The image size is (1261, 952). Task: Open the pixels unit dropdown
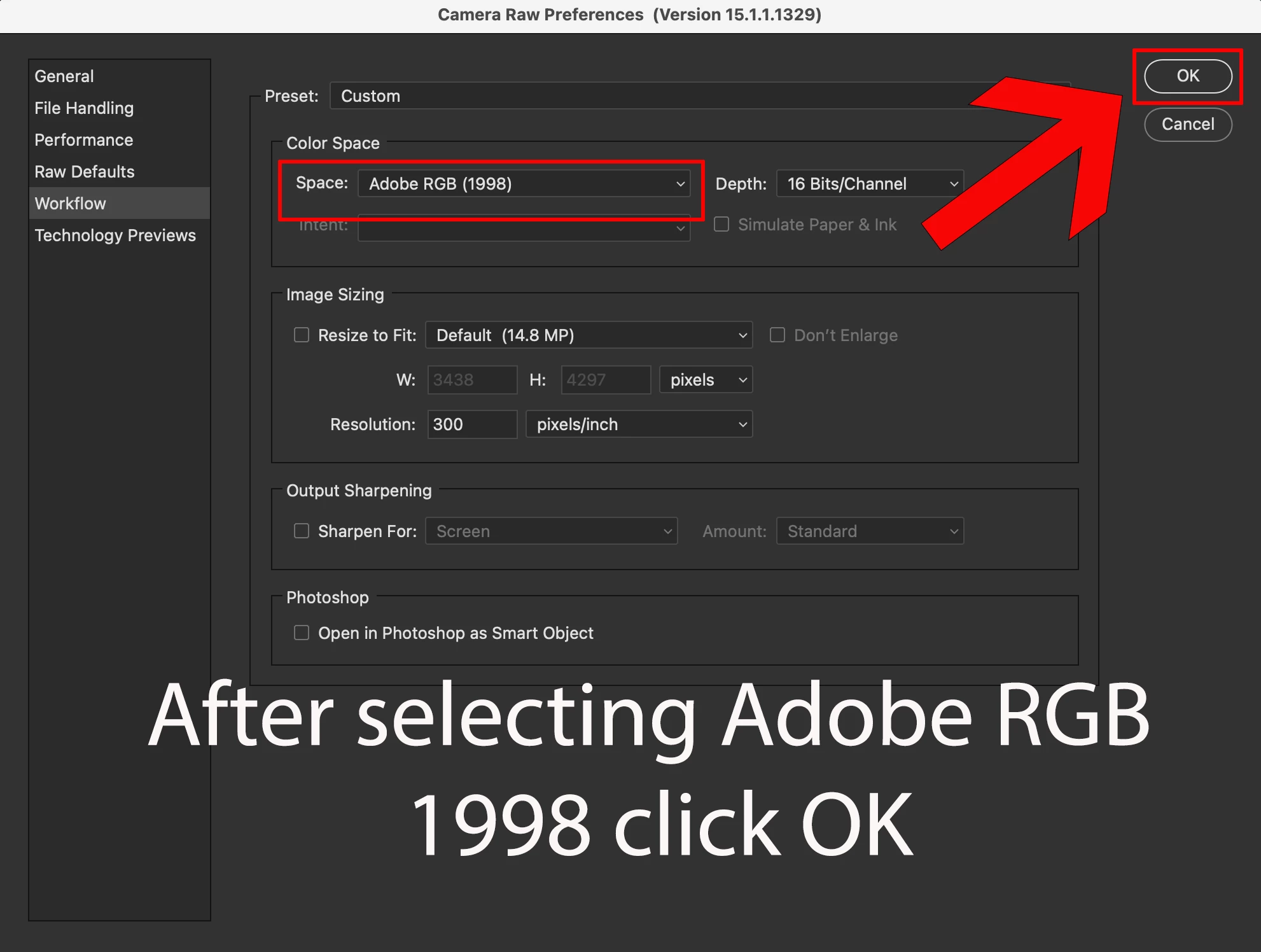(706, 380)
